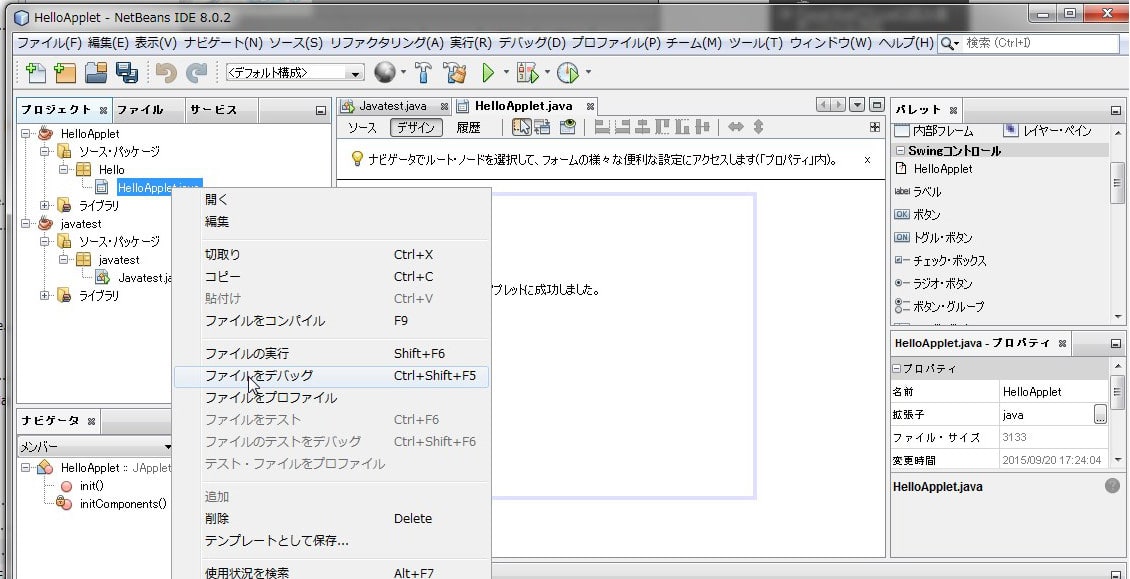Click the Open Project folder icon
1130x579 pixels.
point(96,72)
